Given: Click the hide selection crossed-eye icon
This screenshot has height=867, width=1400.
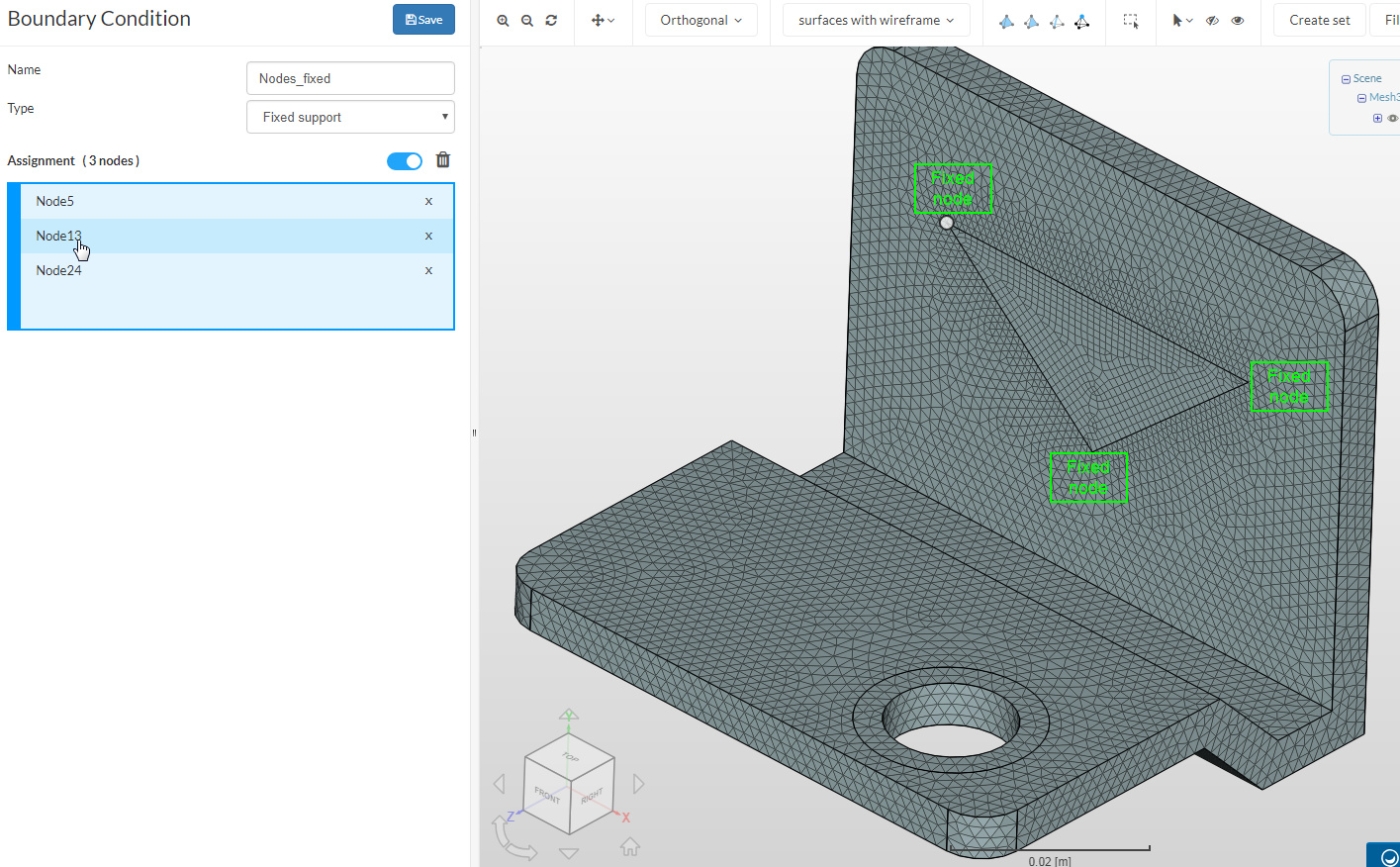Looking at the screenshot, I should (1212, 20).
